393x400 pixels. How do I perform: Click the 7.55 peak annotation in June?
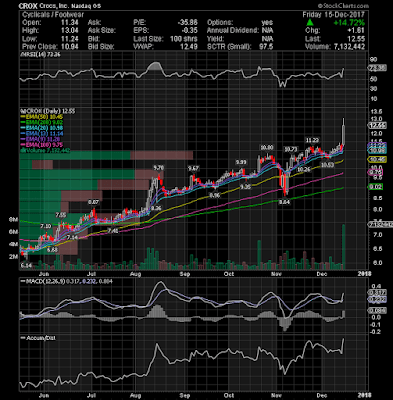coord(61,215)
